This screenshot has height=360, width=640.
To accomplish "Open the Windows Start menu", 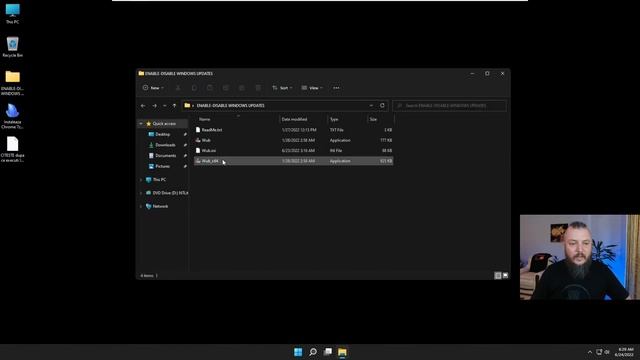I will coord(298,352).
